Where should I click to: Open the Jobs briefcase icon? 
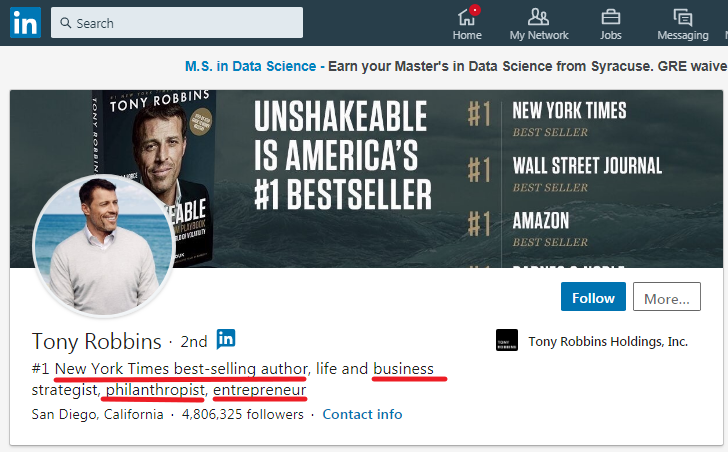(x=610, y=17)
